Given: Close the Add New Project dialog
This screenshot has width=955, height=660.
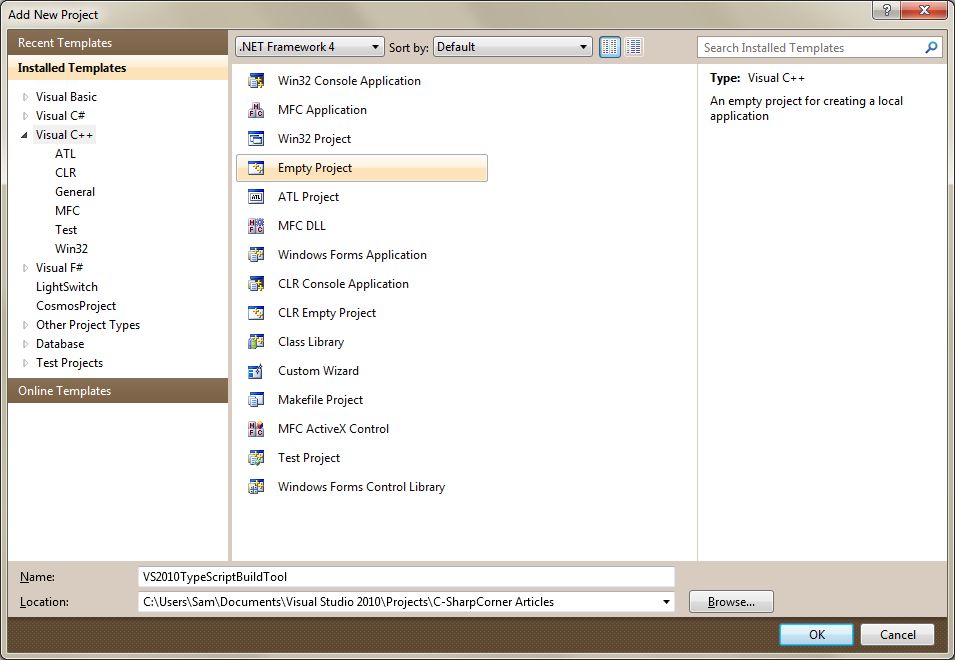Looking at the screenshot, I should click(924, 10).
